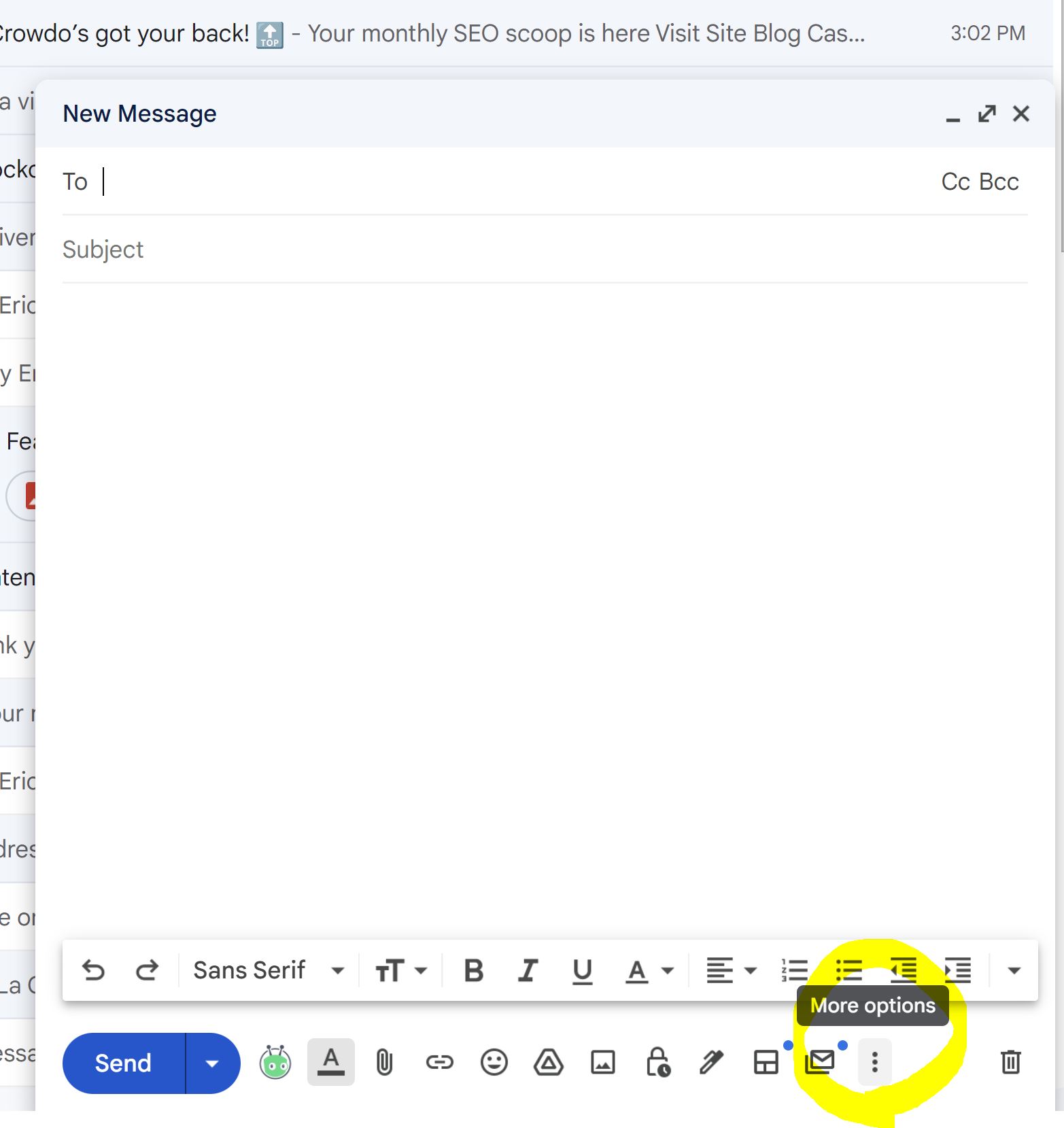Screen dimensions: 1064x1128
Task: Open the text color picker dropdown
Action: [649, 970]
